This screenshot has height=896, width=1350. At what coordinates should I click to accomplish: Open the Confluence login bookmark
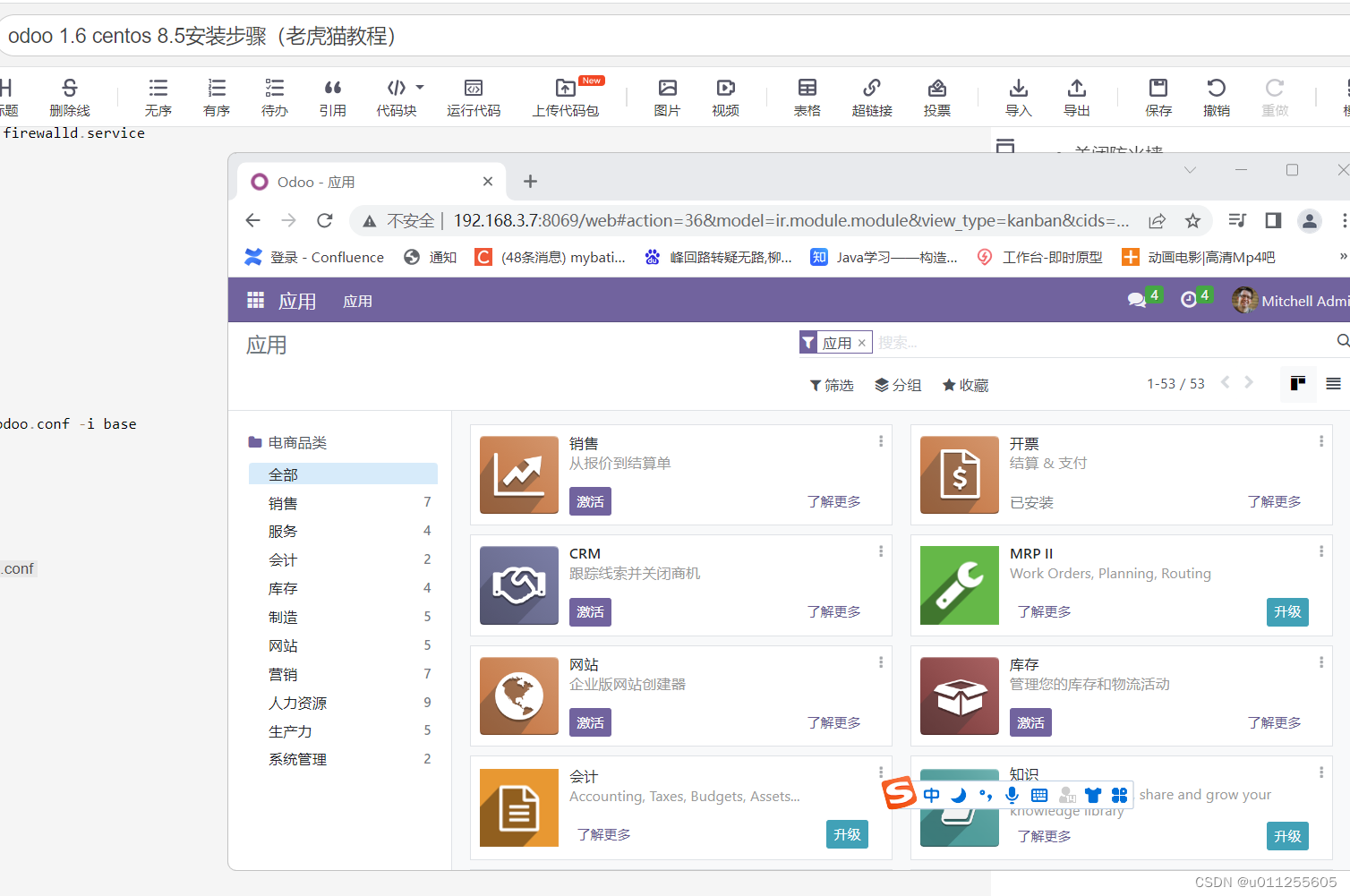coord(315,257)
